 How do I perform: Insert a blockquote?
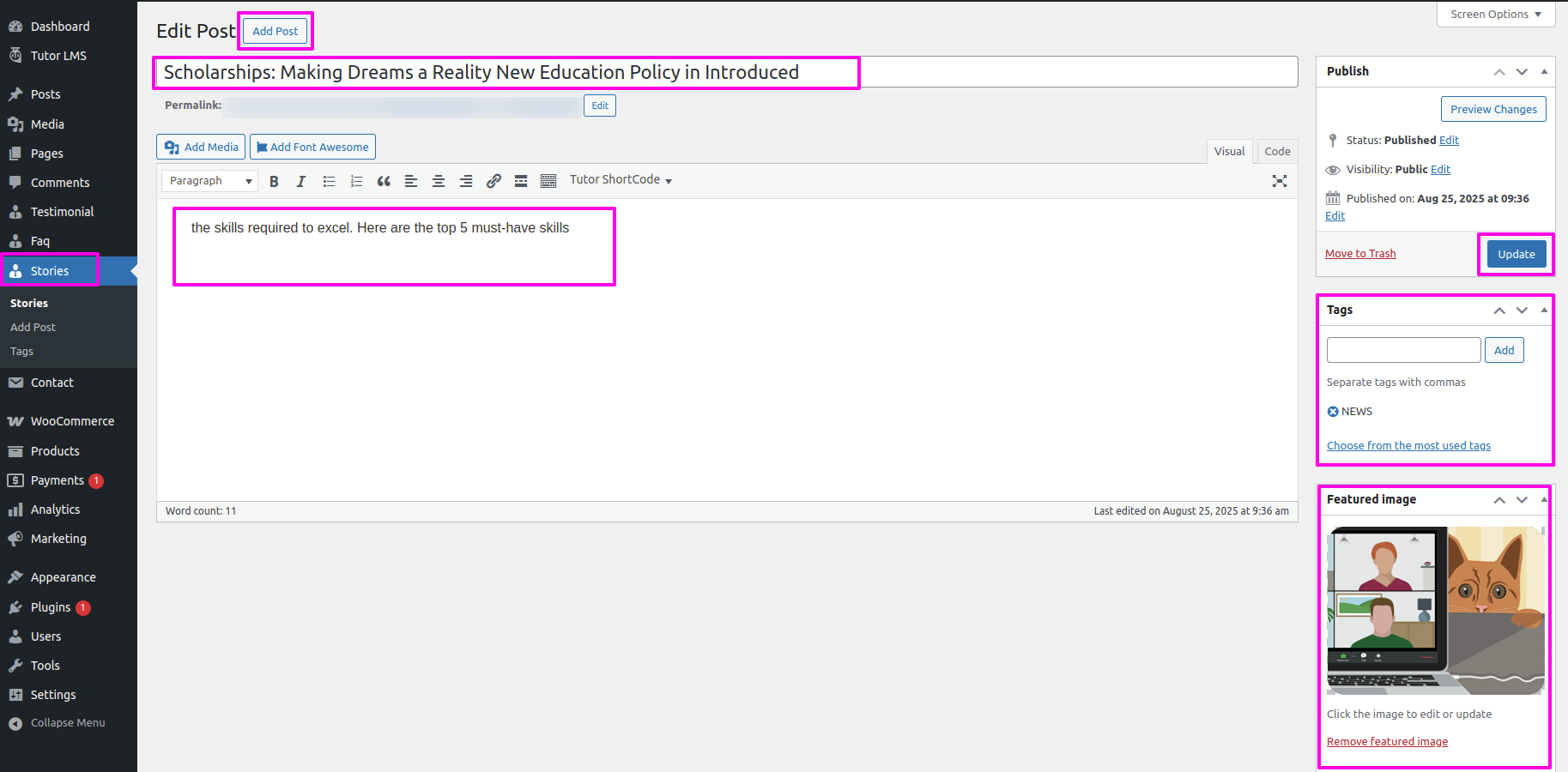(384, 181)
